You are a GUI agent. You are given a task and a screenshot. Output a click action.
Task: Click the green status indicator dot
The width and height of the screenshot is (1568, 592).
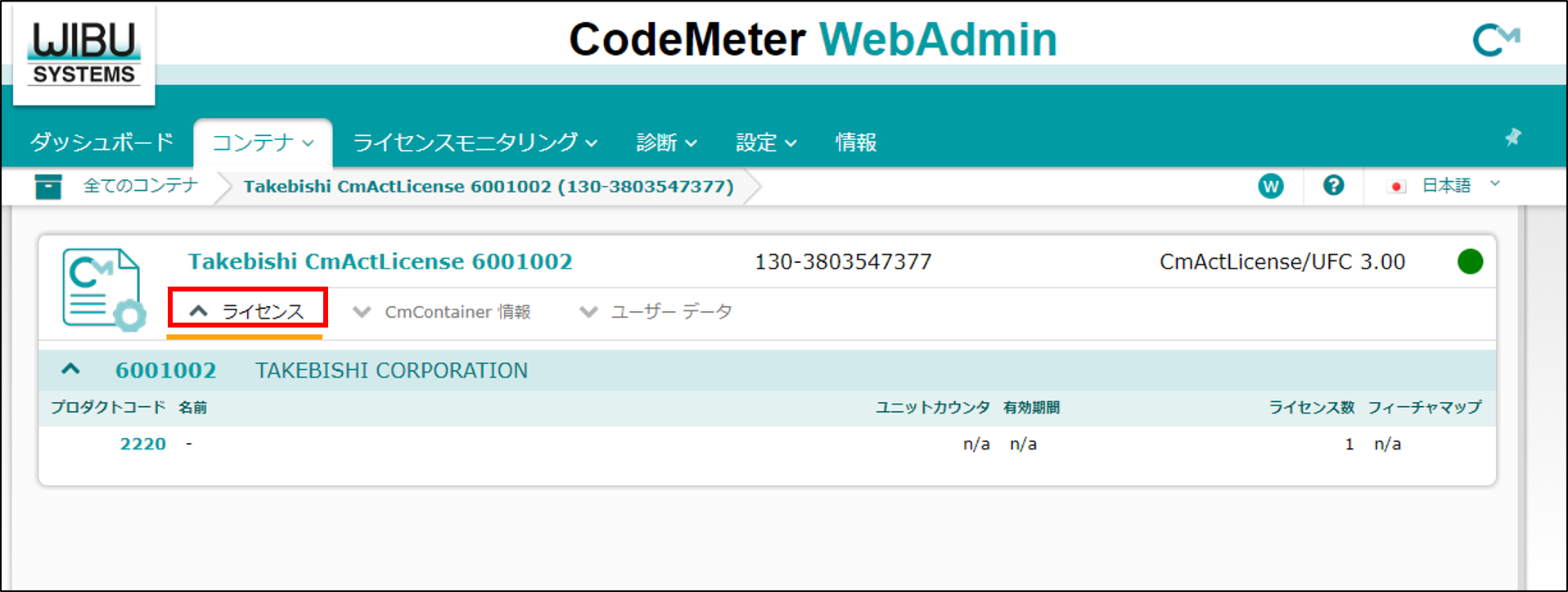click(x=1470, y=262)
